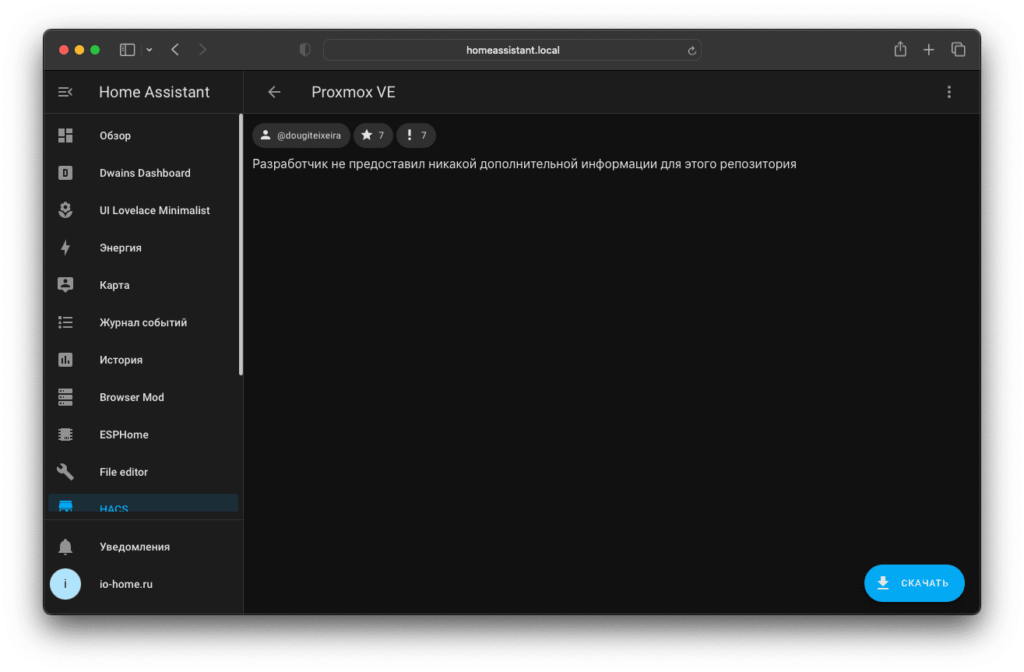Open the Уведомления bell icon
This screenshot has height=672, width=1024.
65,547
